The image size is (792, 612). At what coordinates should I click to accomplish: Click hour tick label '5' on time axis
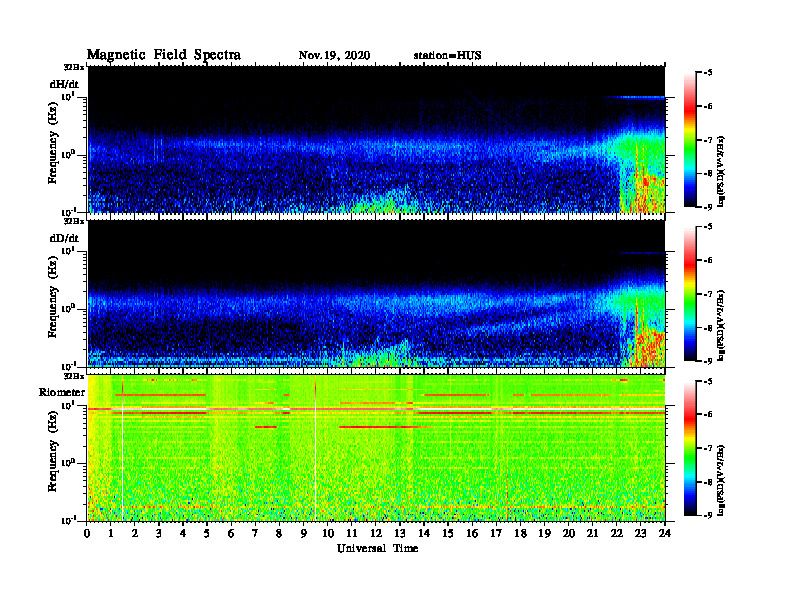(x=207, y=534)
